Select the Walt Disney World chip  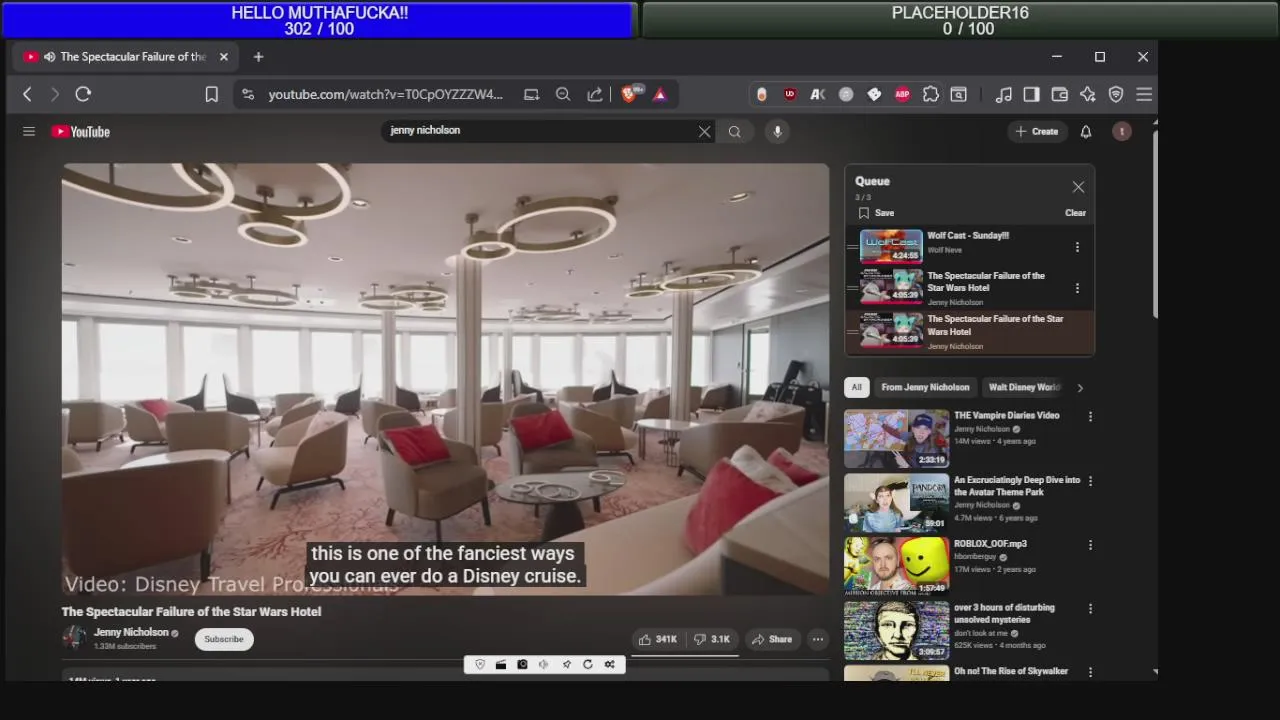(x=1023, y=387)
